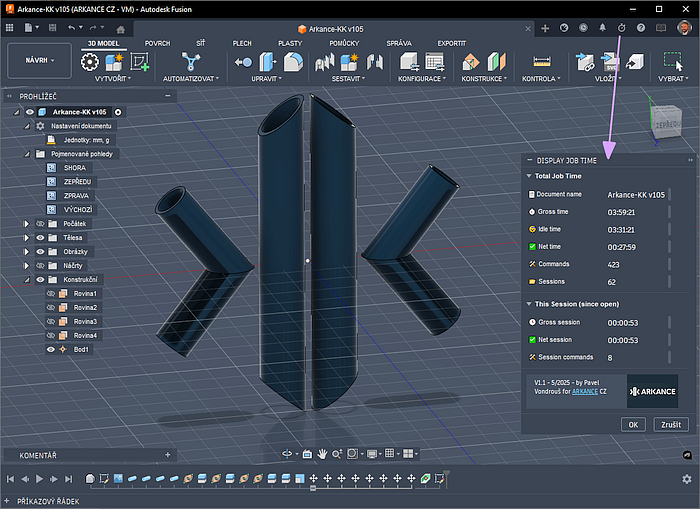This screenshot has height=509, width=700.
Task: Close the Arkance-KK v105 document tab
Action: coord(528,29)
